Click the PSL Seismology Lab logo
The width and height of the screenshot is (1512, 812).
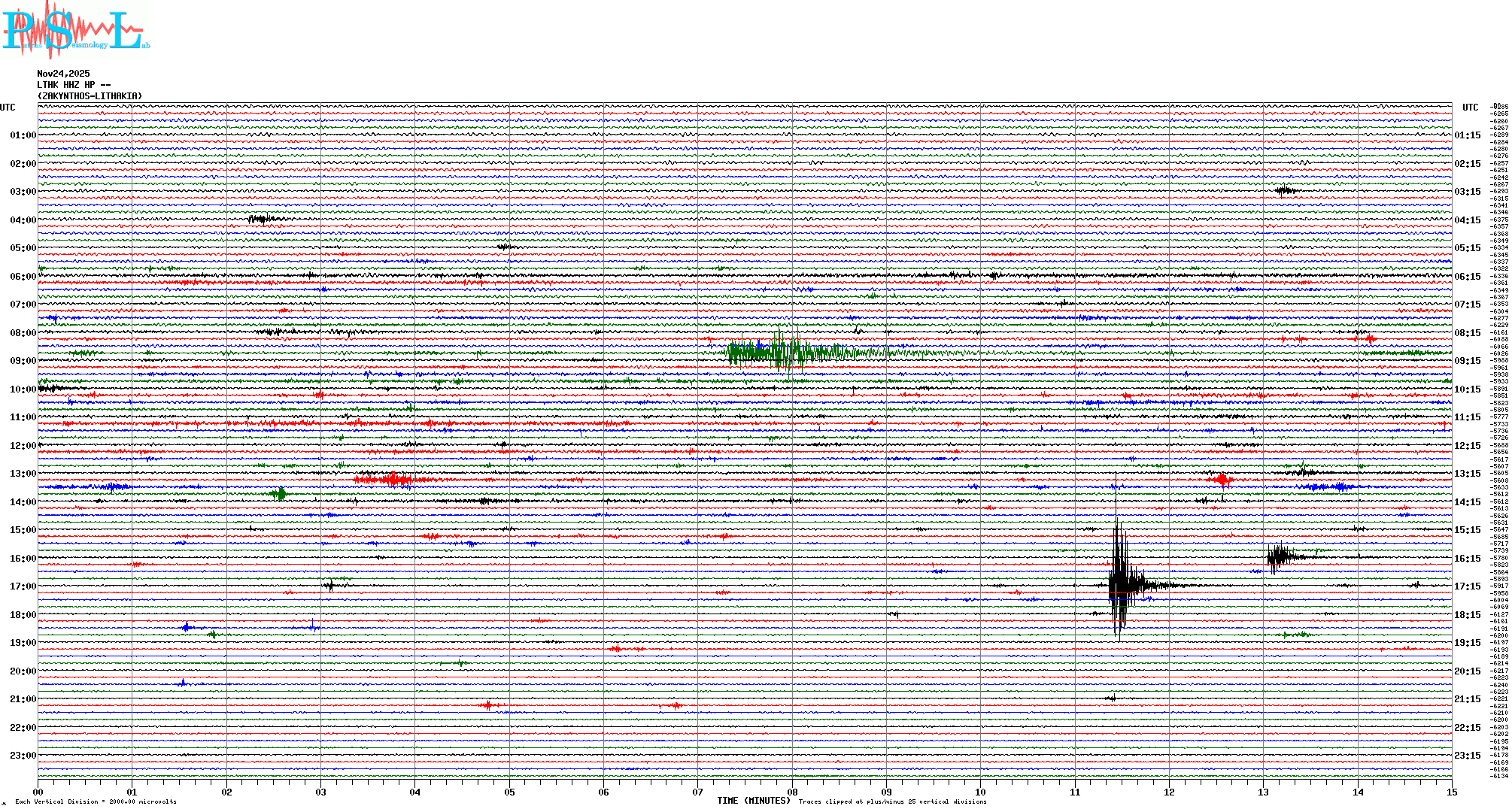pos(75,30)
